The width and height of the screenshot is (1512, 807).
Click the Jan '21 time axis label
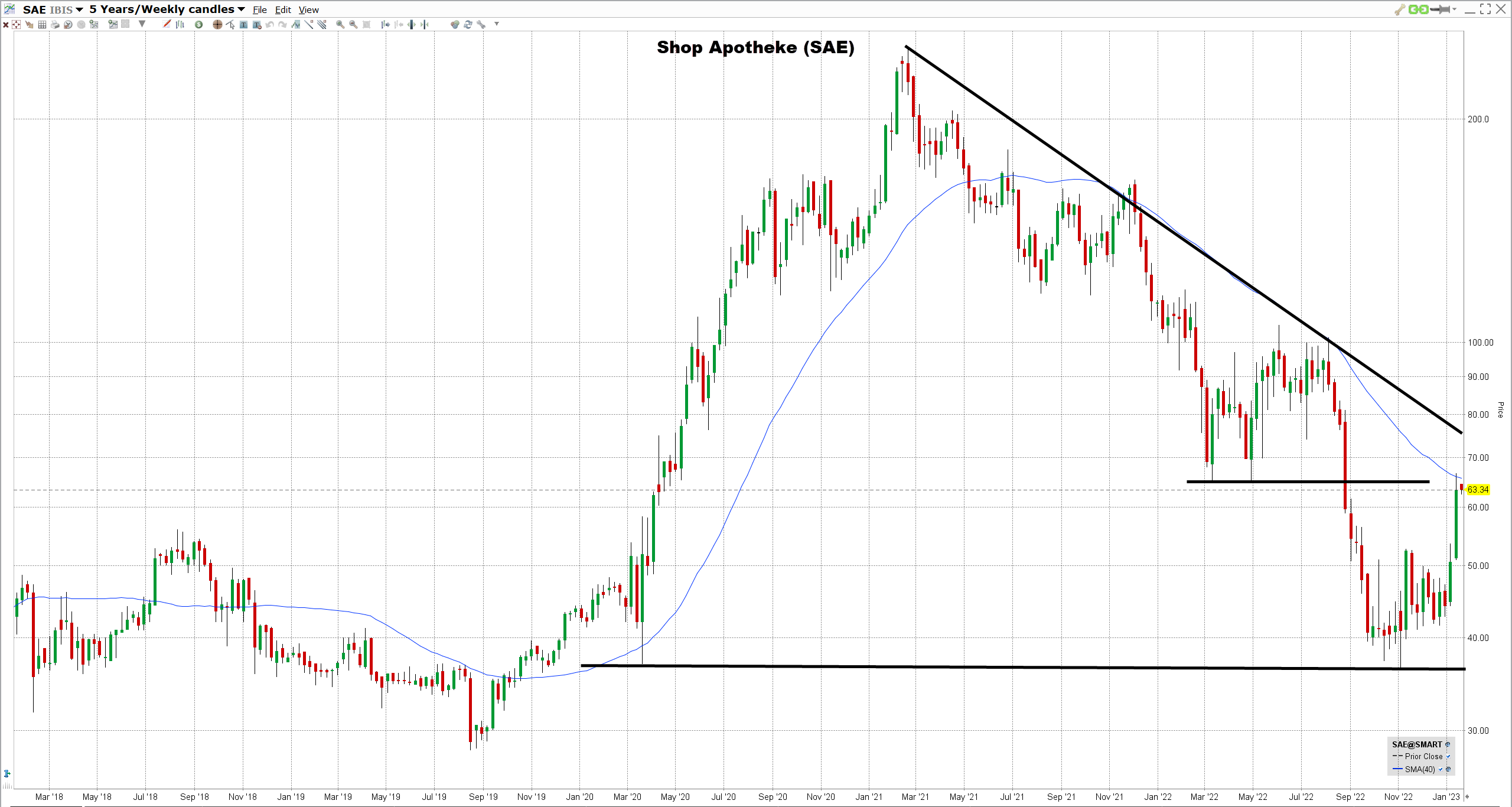[869, 797]
